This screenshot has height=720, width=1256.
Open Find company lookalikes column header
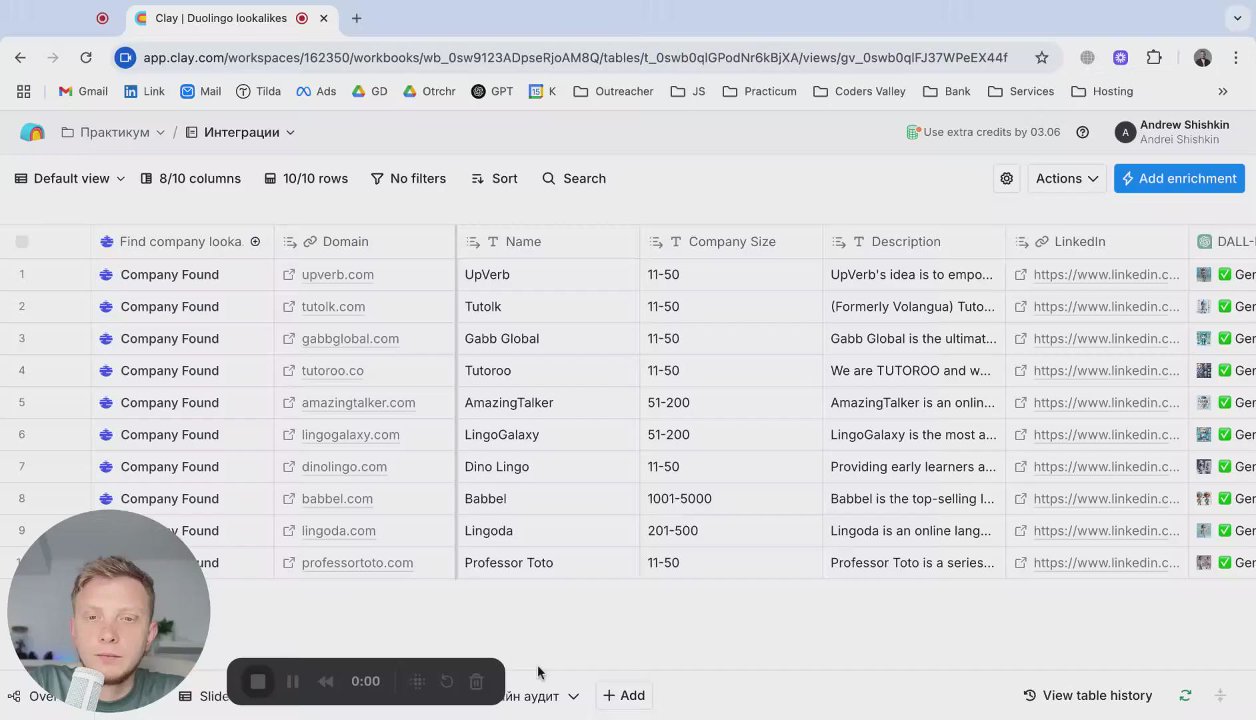coord(181,241)
